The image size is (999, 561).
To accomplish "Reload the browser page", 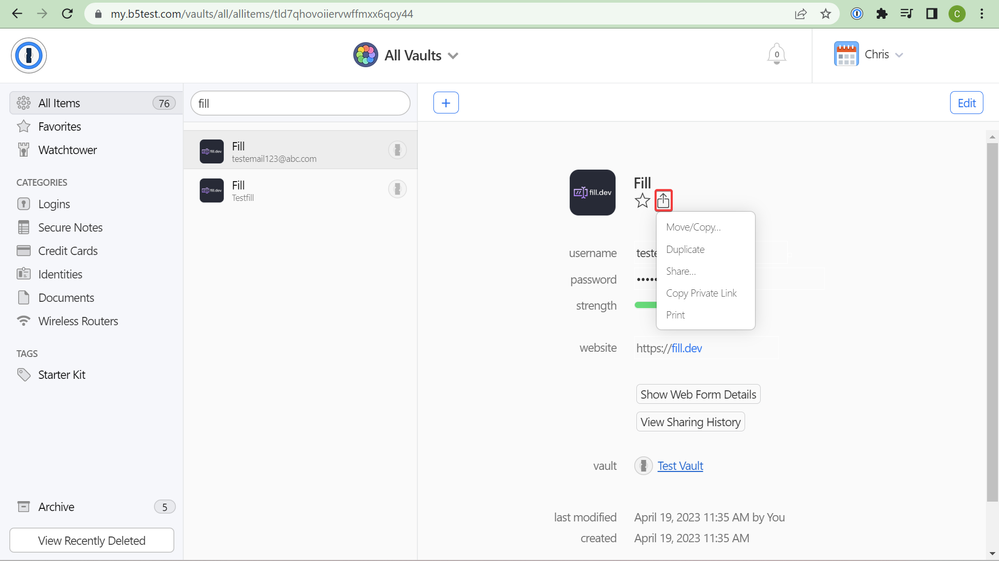I will click(x=67, y=14).
